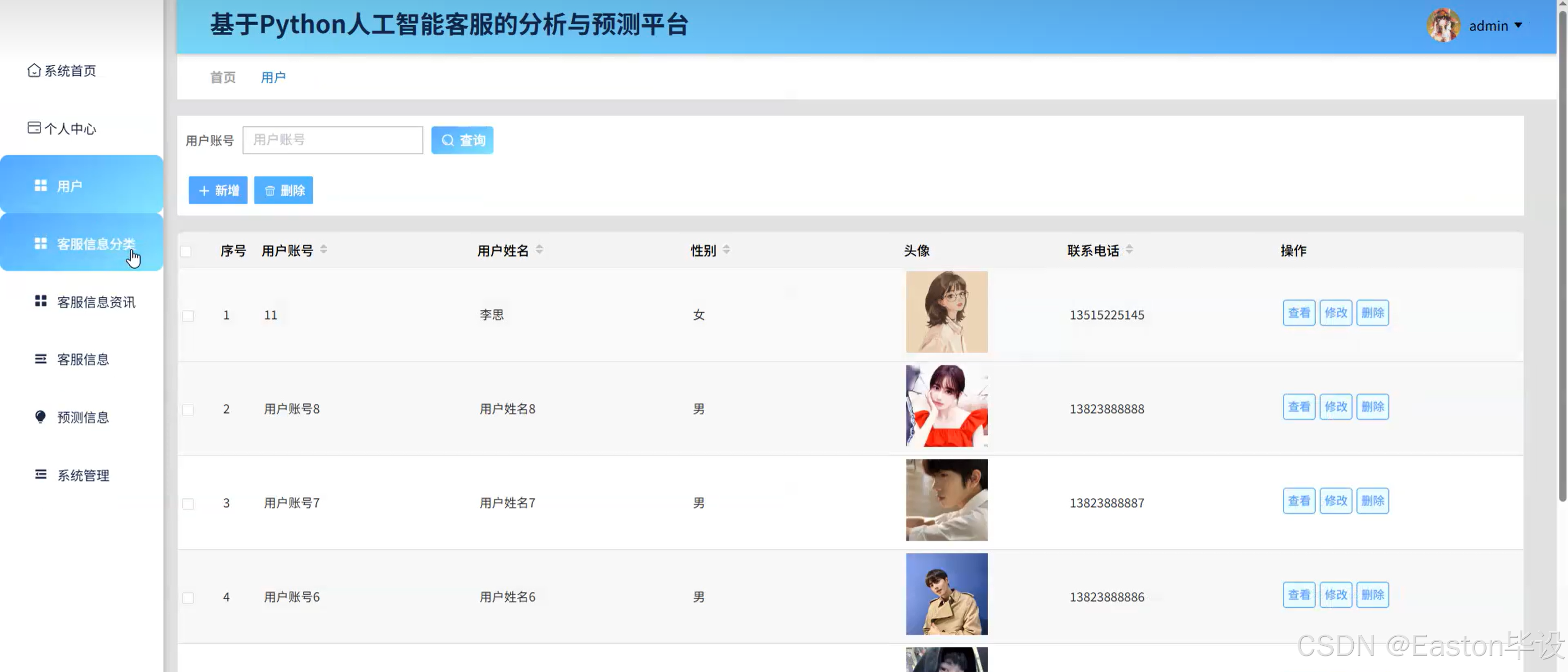Click the 系统管理 list icon
The image size is (1568, 672).
41,474
